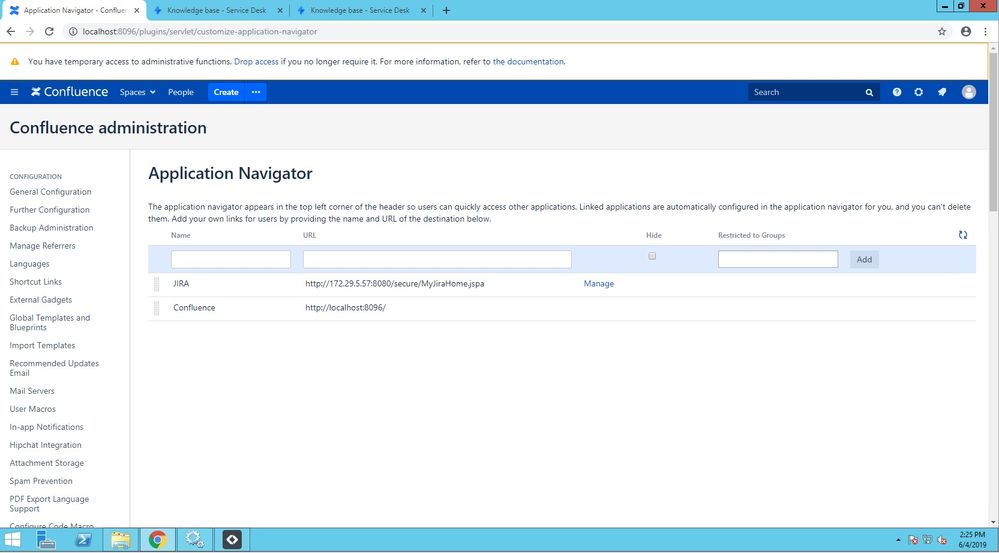View site information icon in address bar
This screenshot has height=553, width=999.
(73, 31)
